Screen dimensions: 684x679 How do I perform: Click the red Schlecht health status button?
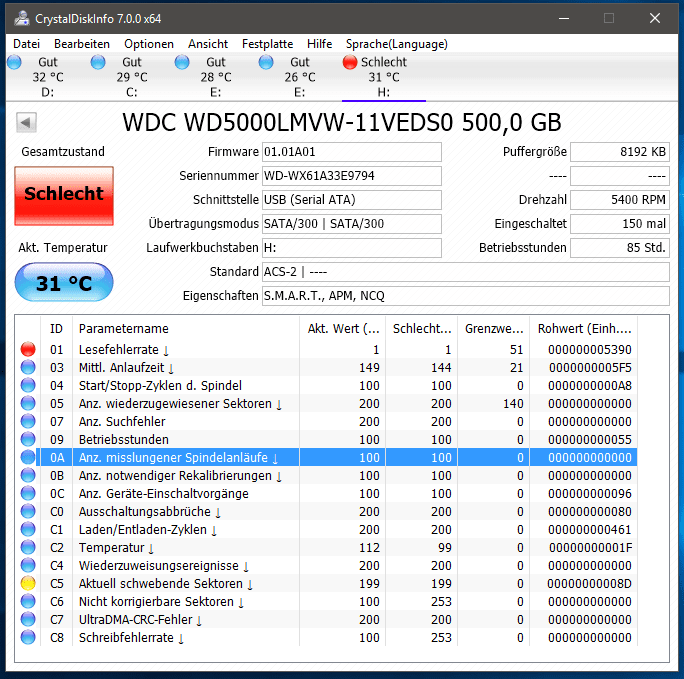point(64,196)
